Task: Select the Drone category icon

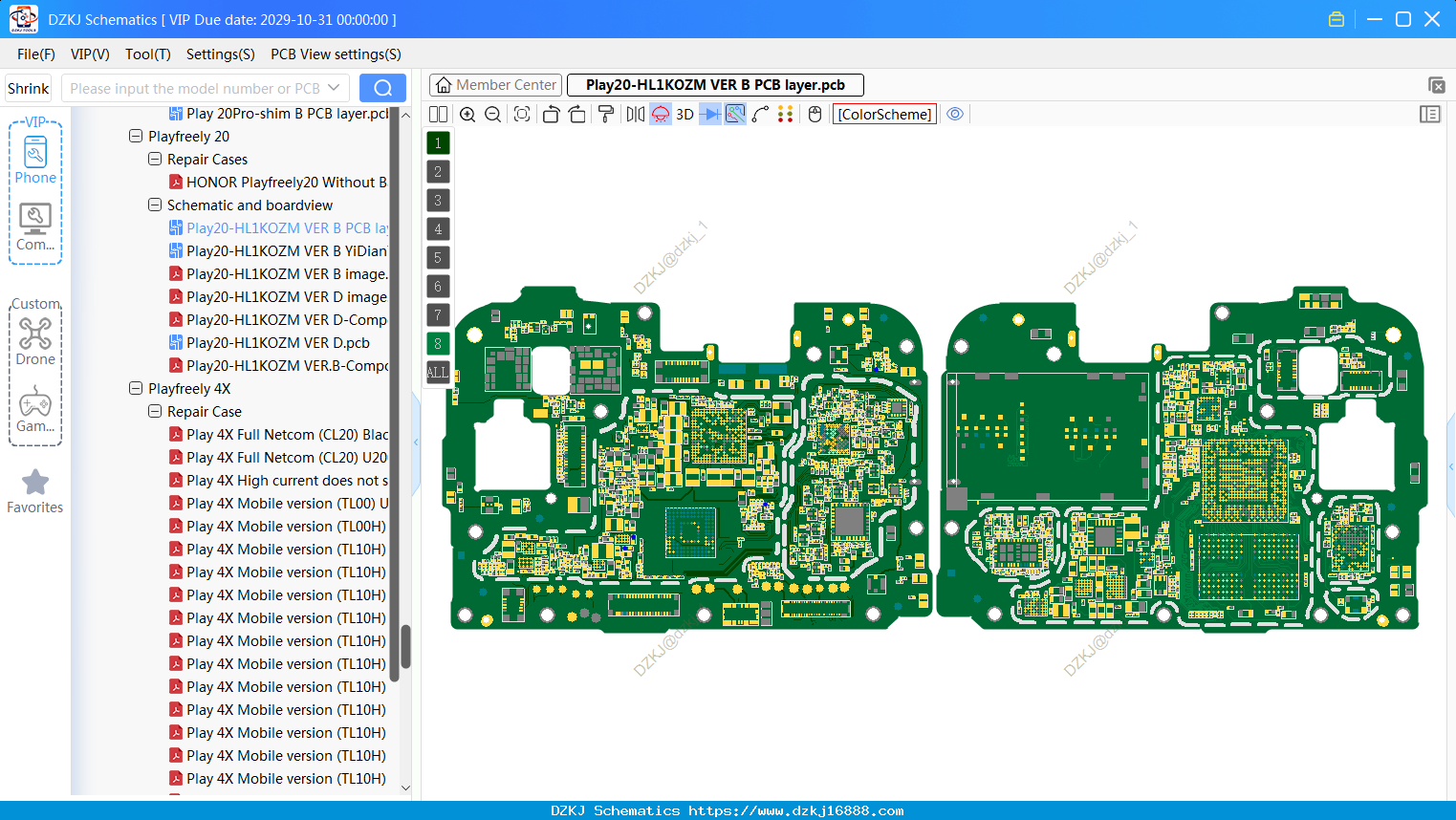Action: [35, 341]
